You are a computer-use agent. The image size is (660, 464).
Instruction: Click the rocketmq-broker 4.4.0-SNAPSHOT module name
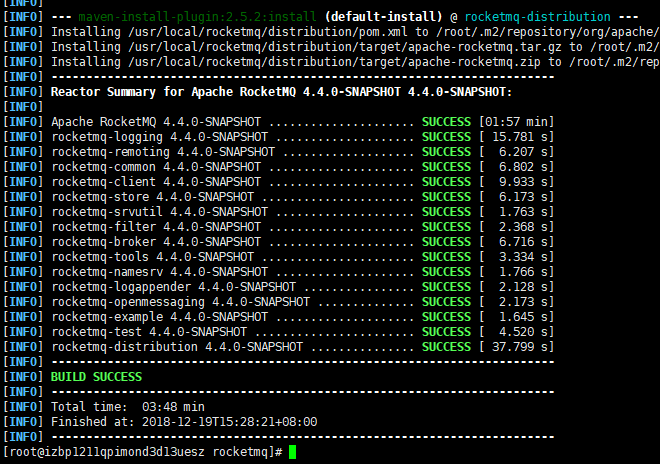156,242
